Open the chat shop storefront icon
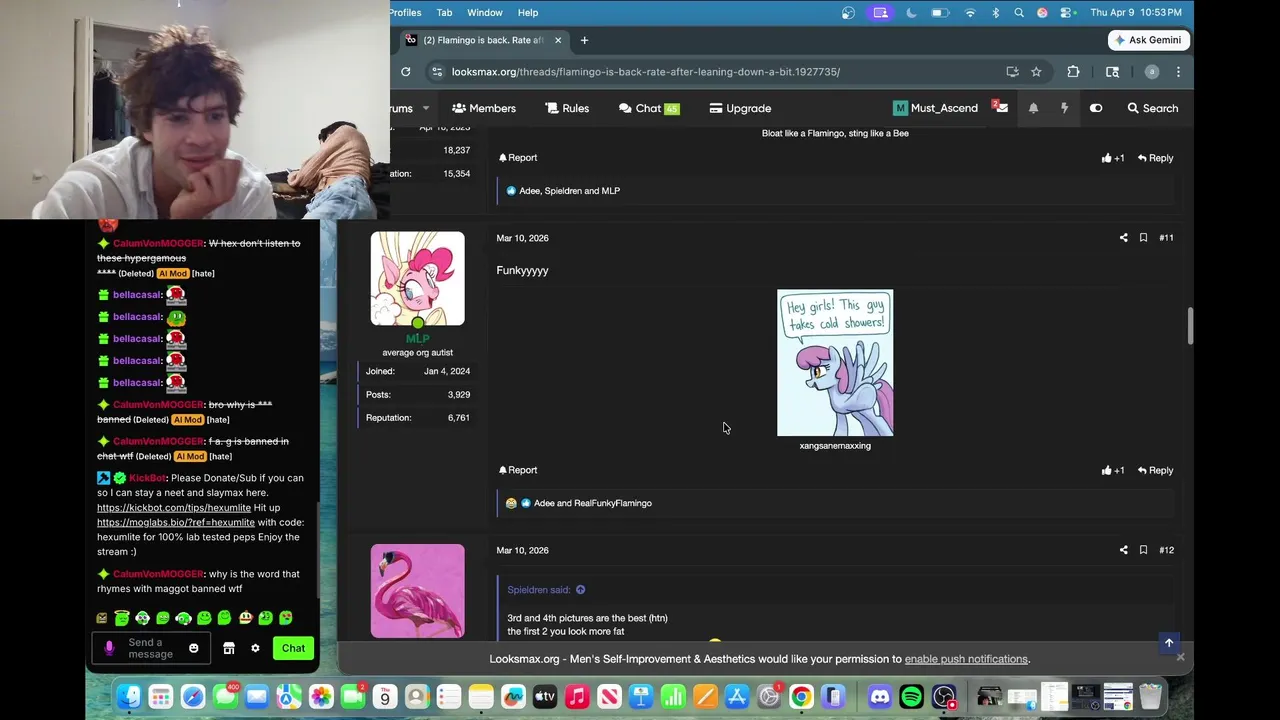This screenshot has width=1280, height=720. (229, 648)
